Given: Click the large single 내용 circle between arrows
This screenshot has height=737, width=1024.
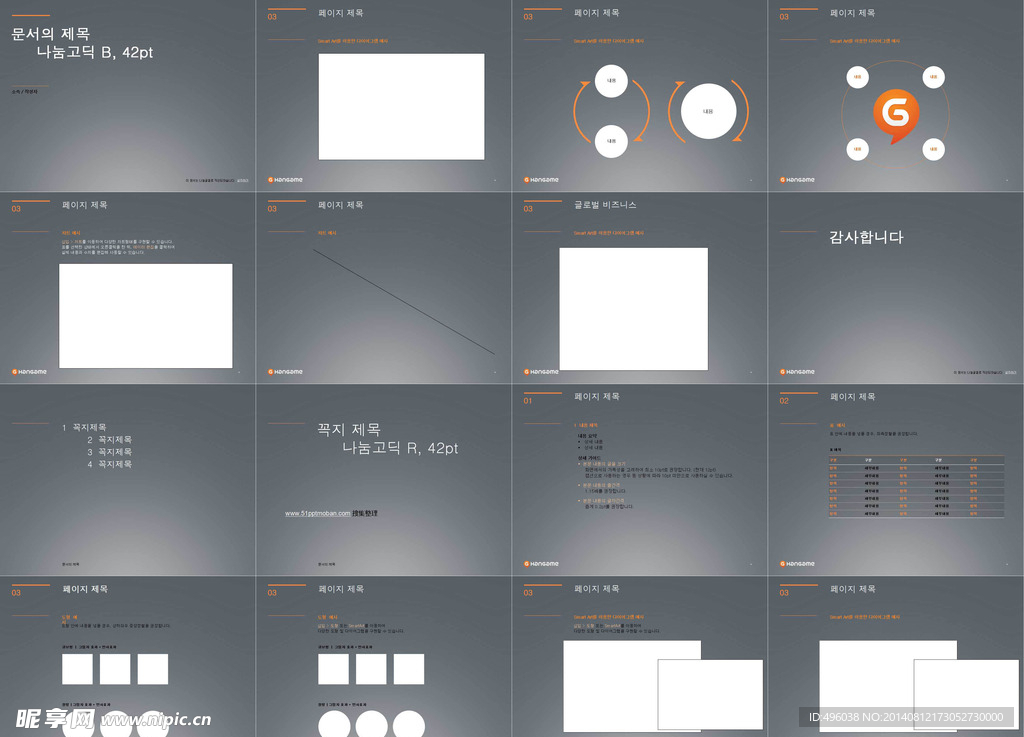Looking at the screenshot, I should pyautogui.click(x=708, y=111).
